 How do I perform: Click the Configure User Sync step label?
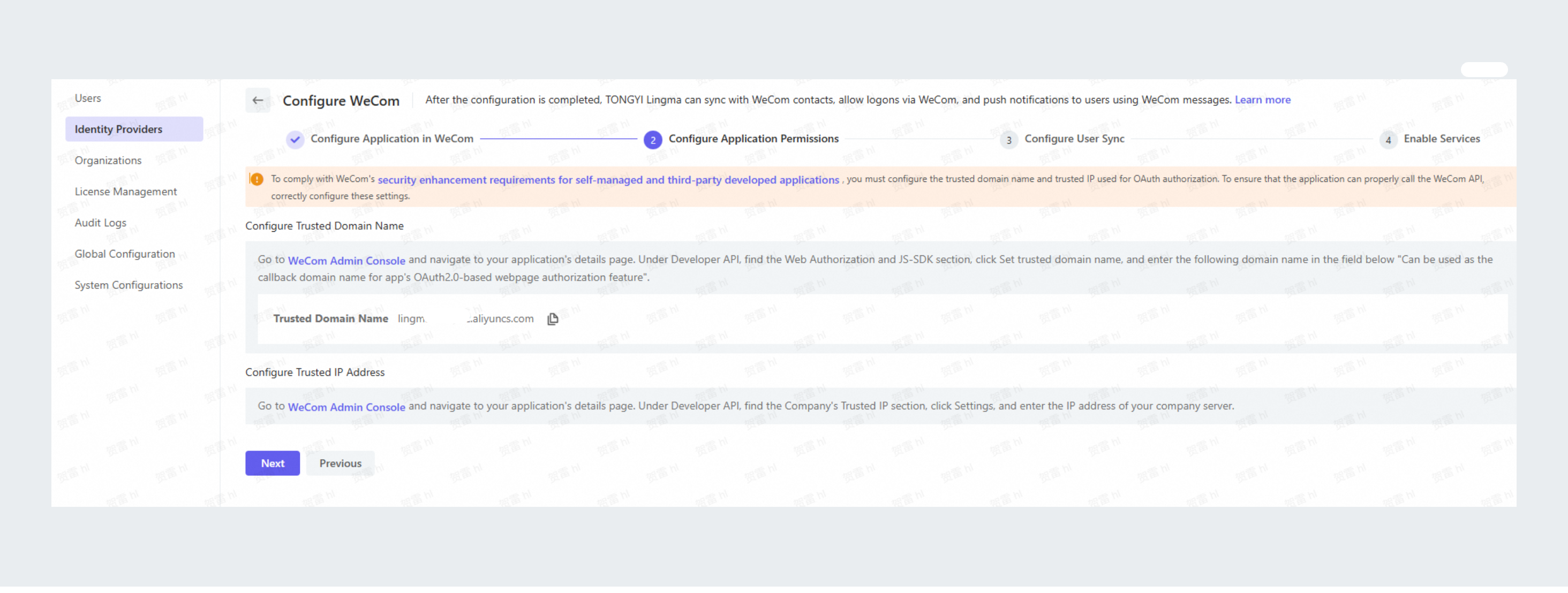click(1074, 139)
